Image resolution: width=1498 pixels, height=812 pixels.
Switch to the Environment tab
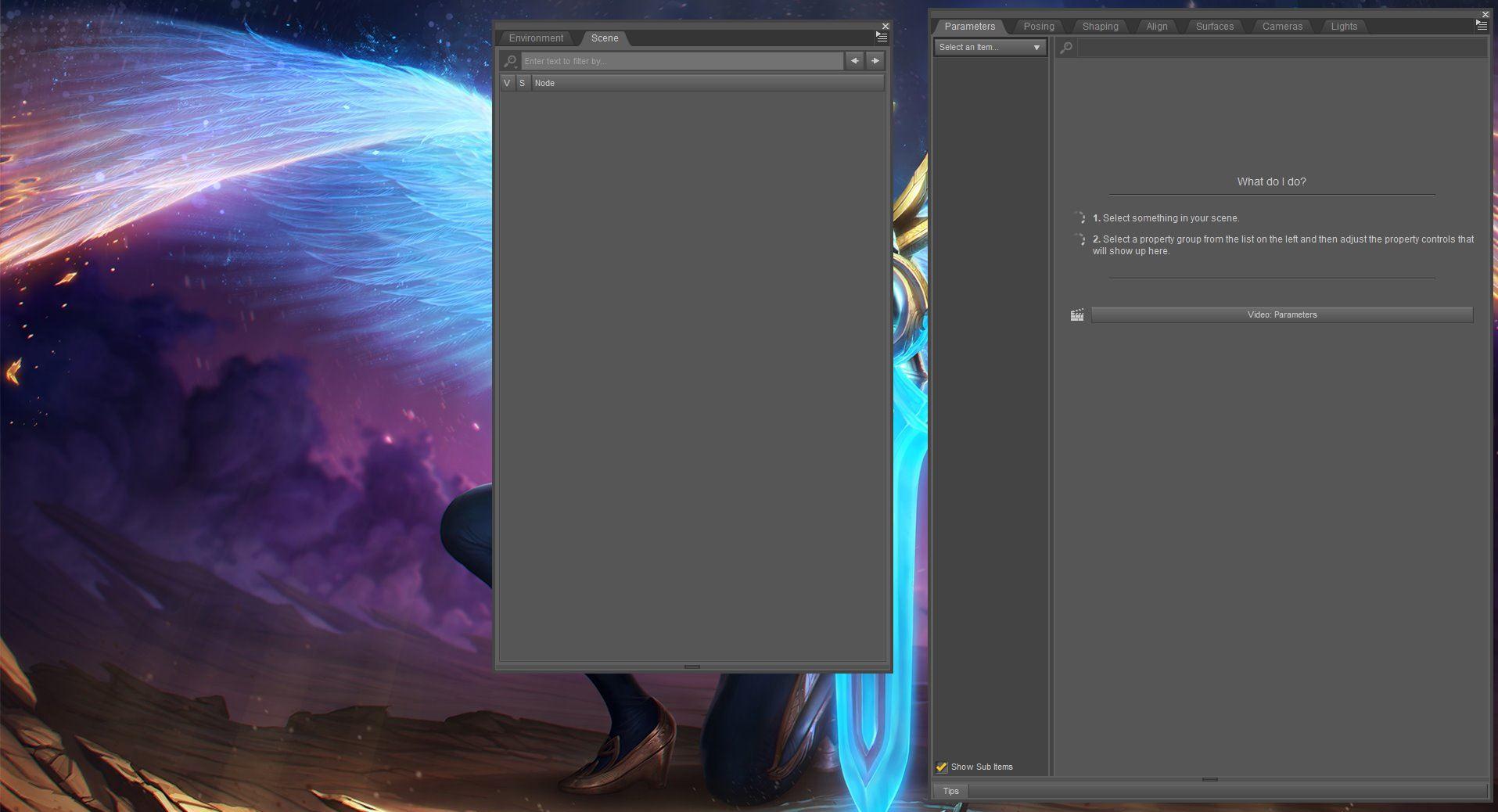536,38
